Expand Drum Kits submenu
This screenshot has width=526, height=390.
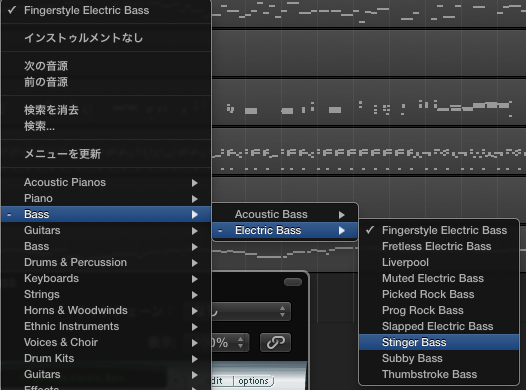click(106, 358)
